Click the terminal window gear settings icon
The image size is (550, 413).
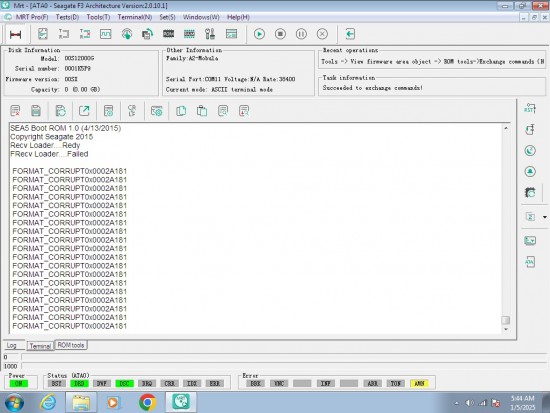pos(156,111)
